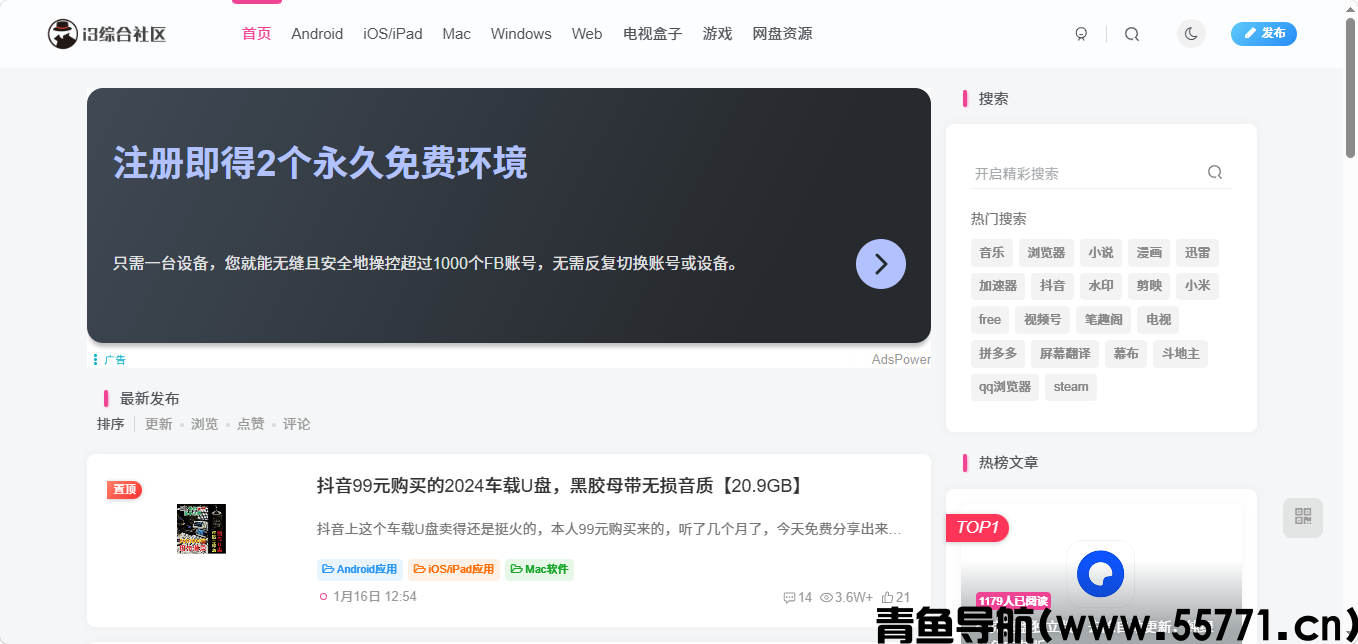The width and height of the screenshot is (1358, 644).
Task: Select hot search tag 抖音
Action: [1053, 286]
